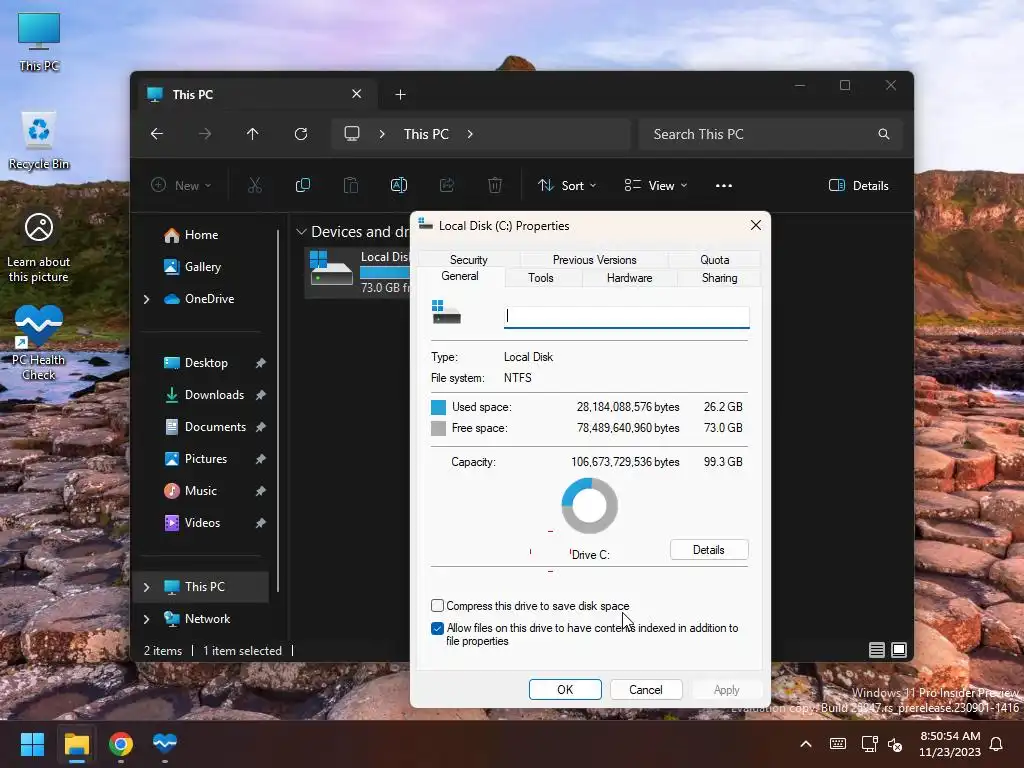Click the Cut scissors icon in the Explorer toolbar
The width and height of the screenshot is (1024, 768).
[255, 185]
